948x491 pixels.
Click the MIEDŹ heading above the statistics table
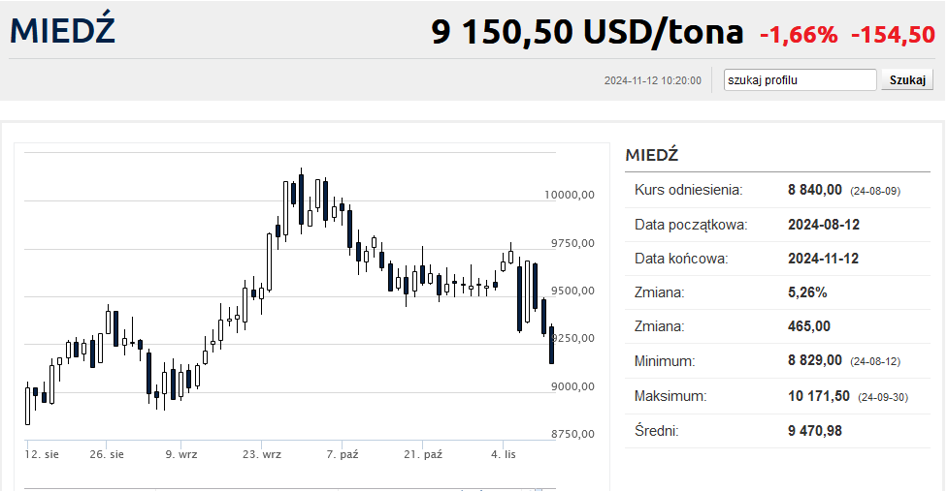click(x=651, y=155)
